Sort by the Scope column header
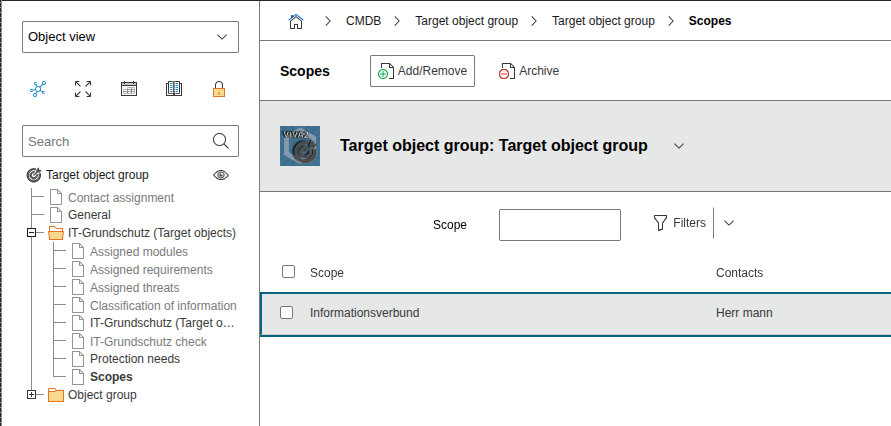Screen dimensions: 891x426 [x=327, y=273]
